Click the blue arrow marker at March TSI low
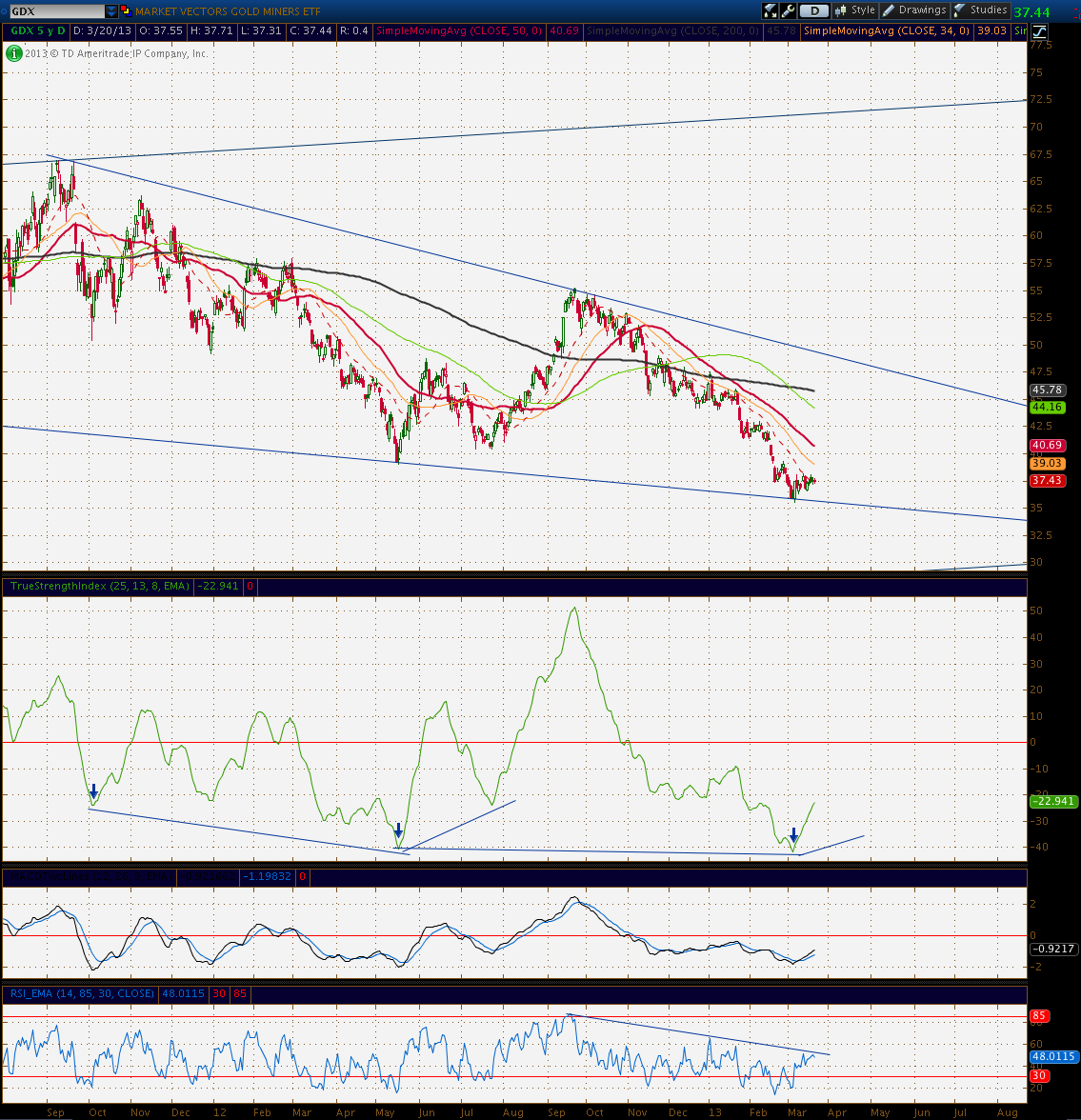1081x1120 pixels. 793,835
